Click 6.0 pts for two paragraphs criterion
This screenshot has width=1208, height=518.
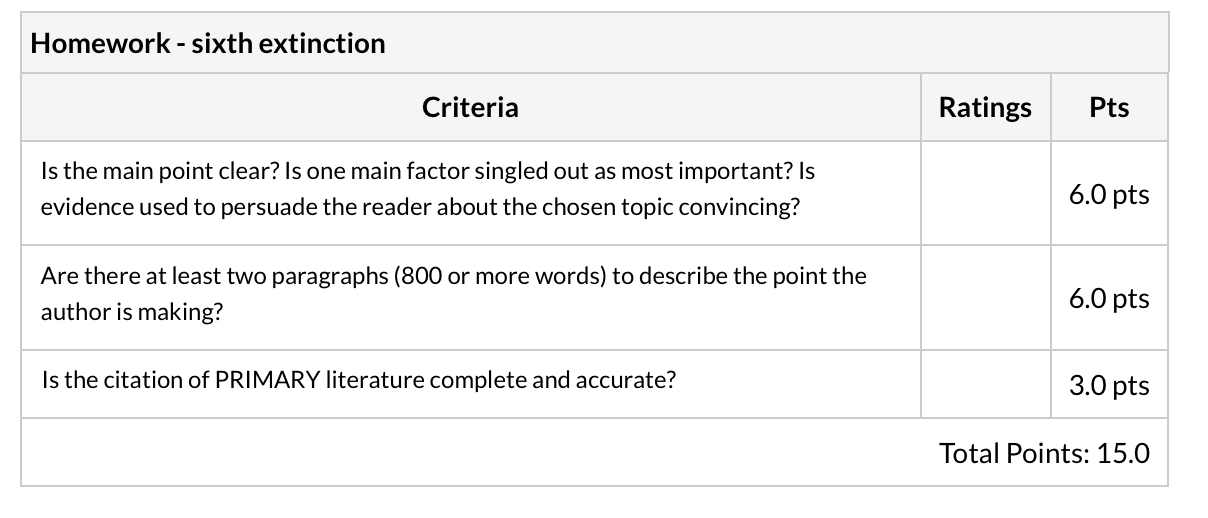(1109, 298)
